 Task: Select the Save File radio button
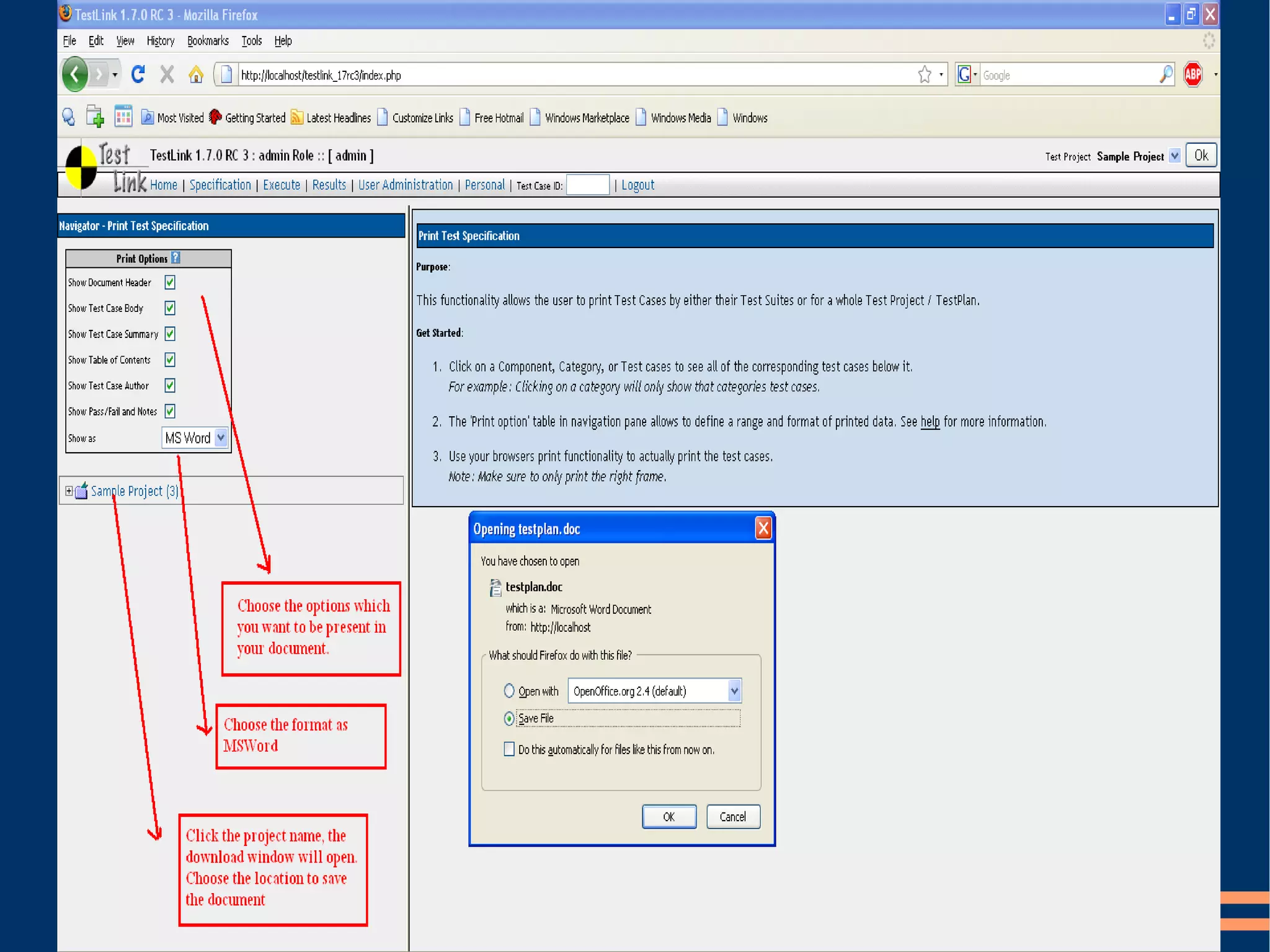509,718
